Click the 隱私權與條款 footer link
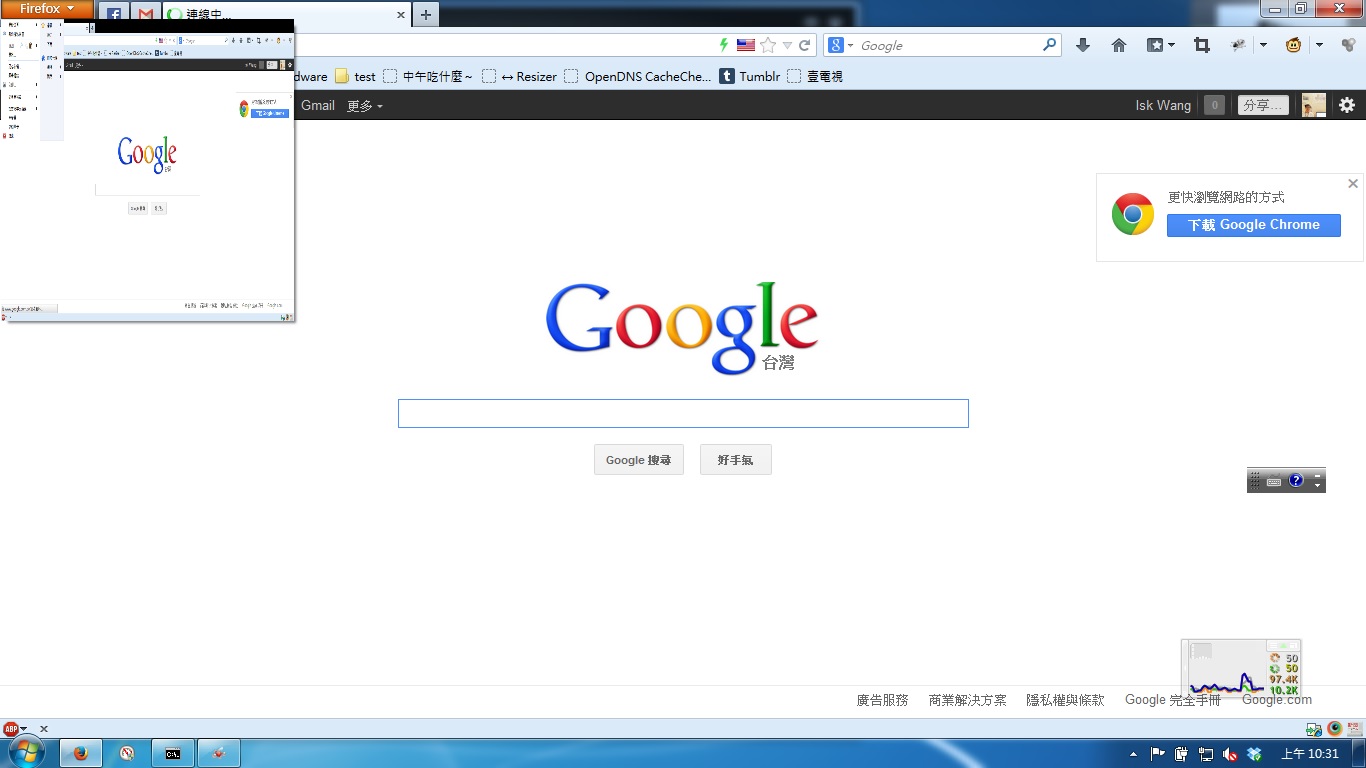 [x=1065, y=700]
